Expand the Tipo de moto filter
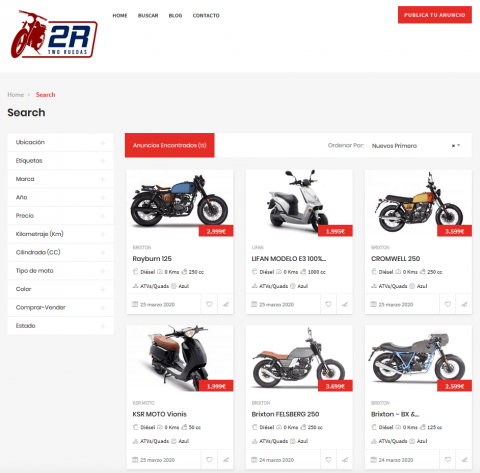 tap(61, 271)
